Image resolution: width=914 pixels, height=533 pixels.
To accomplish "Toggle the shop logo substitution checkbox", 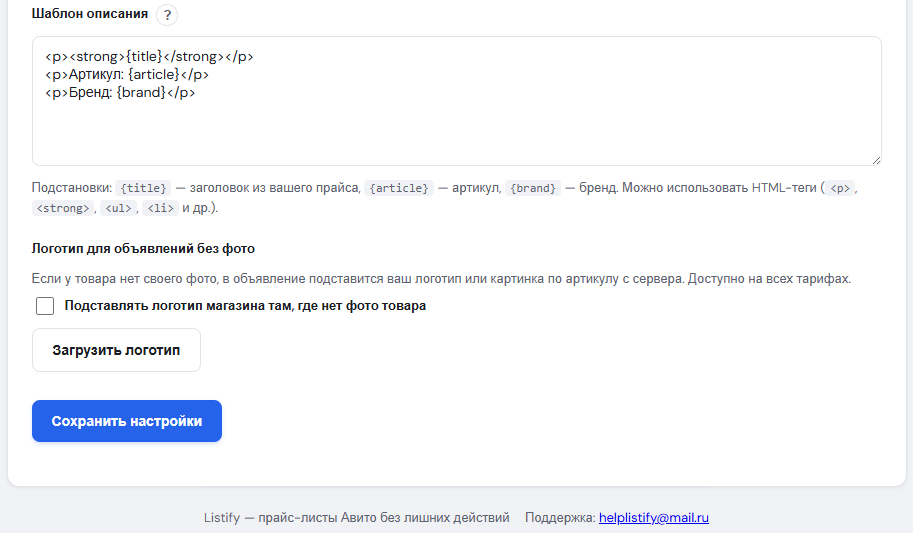I will (45, 306).
